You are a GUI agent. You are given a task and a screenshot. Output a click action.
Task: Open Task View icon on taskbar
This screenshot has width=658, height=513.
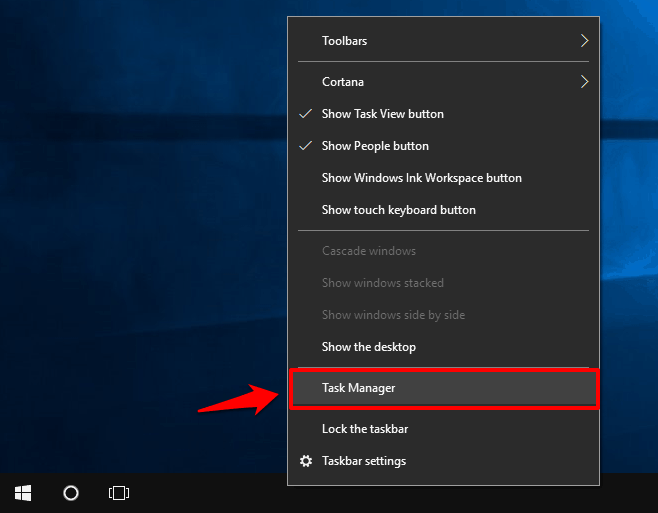coord(119,493)
